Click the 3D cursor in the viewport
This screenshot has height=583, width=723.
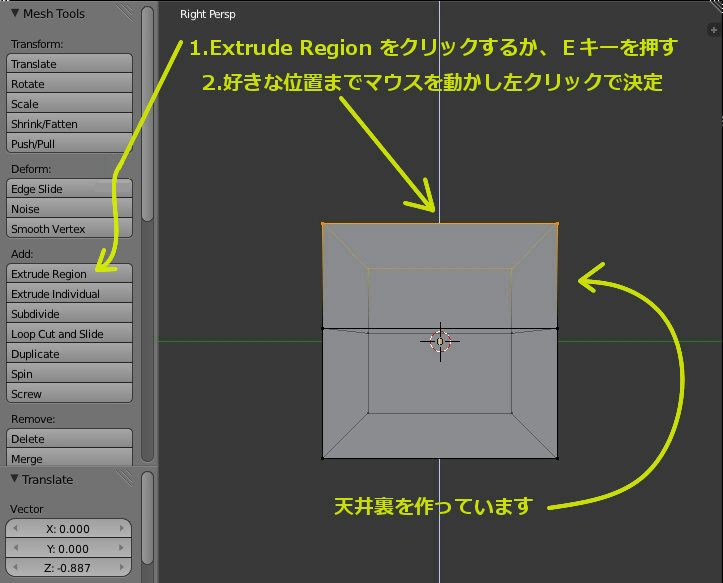pos(440,341)
